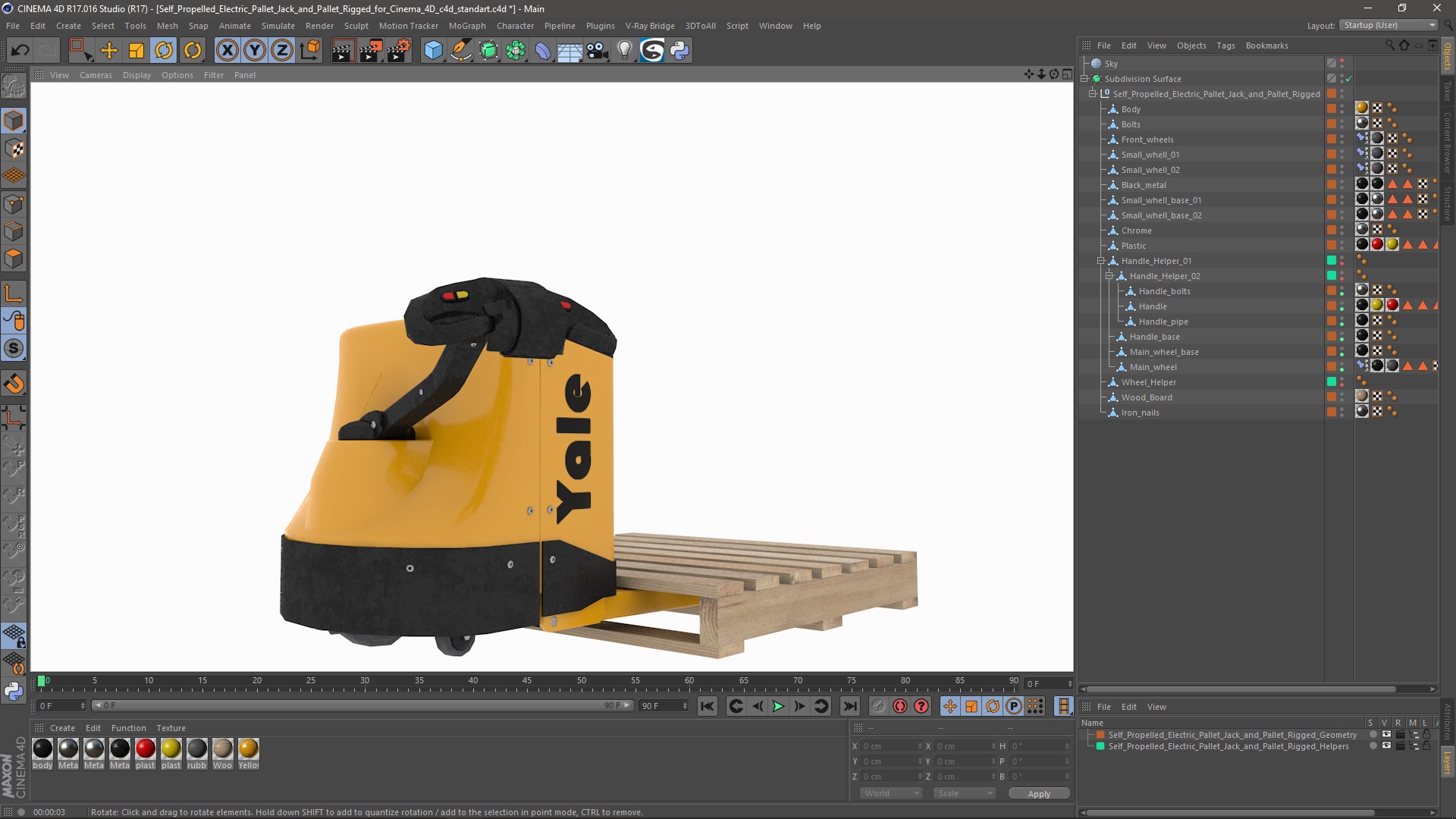Open the MoGraph menu
The width and height of the screenshot is (1456, 819).
coord(467,26)
